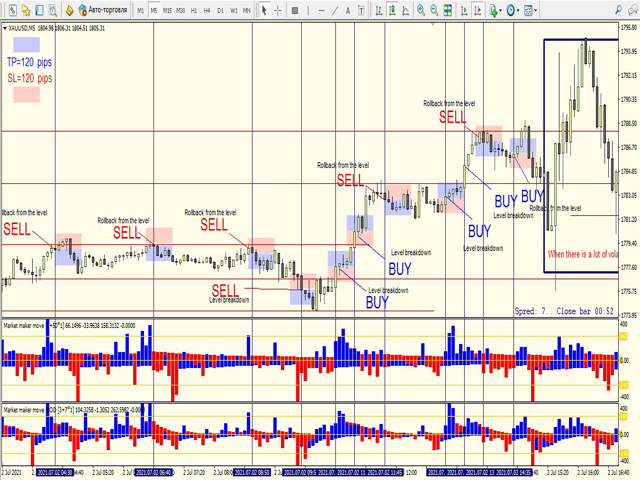The image size is (640, 480).
Task: Switch to line chart display
Action: coord(406,10)
